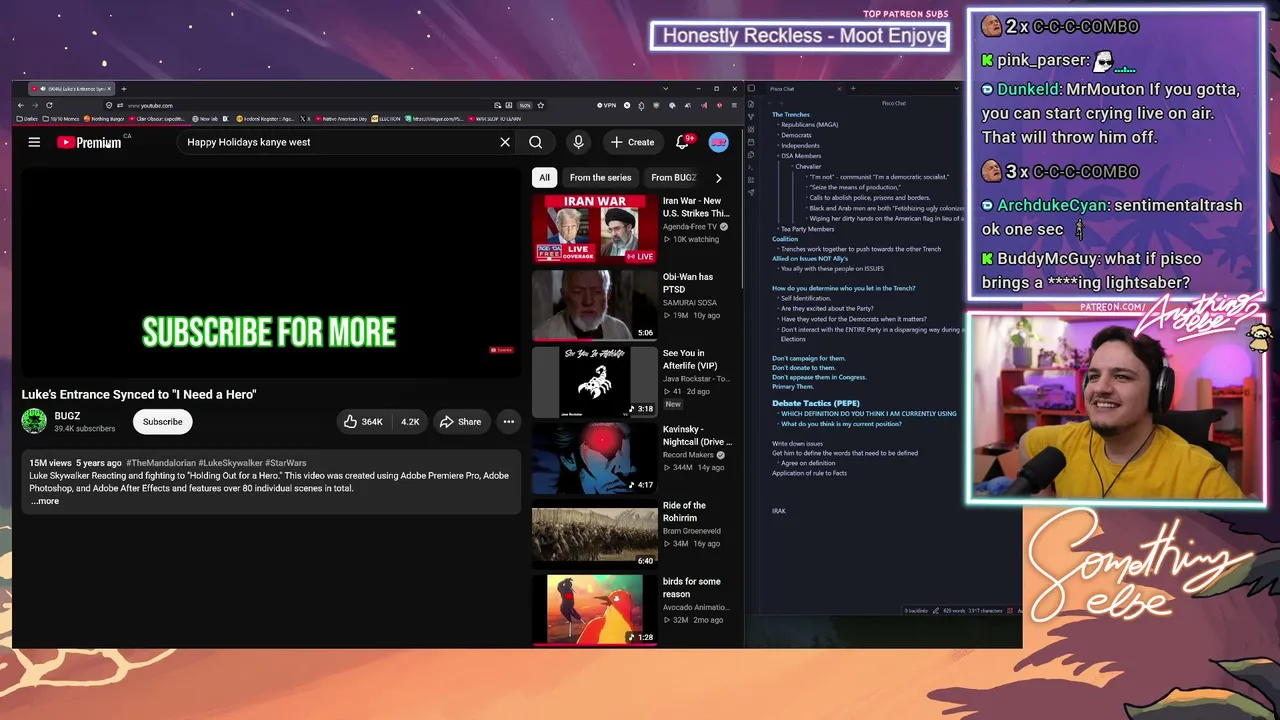This screenshot has height=720, width=1280.
Task: Click the paper plane icon in notes ribbon
Action: [x=751, y=192]
